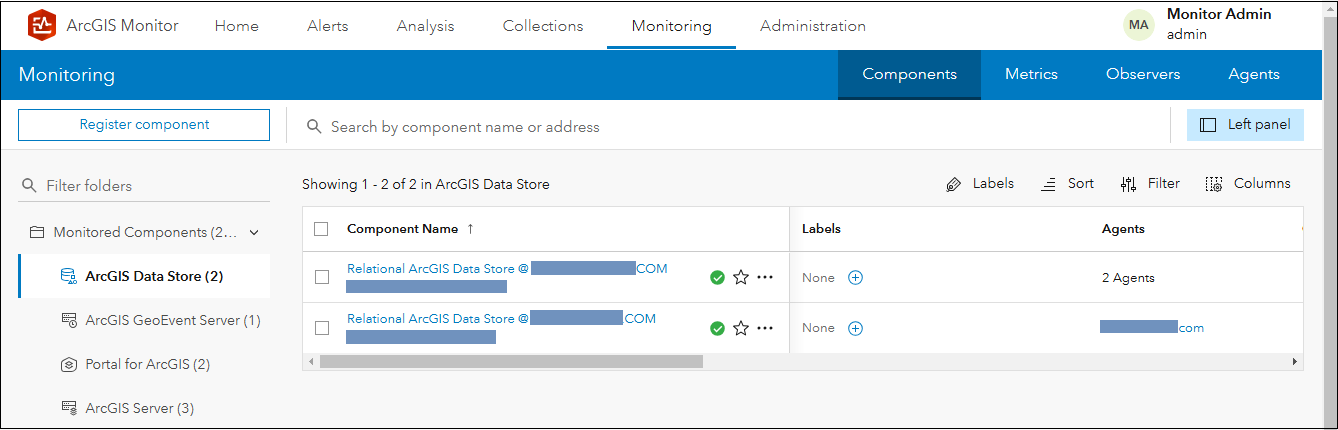Click the green status icon in second row

pos(717,328)
